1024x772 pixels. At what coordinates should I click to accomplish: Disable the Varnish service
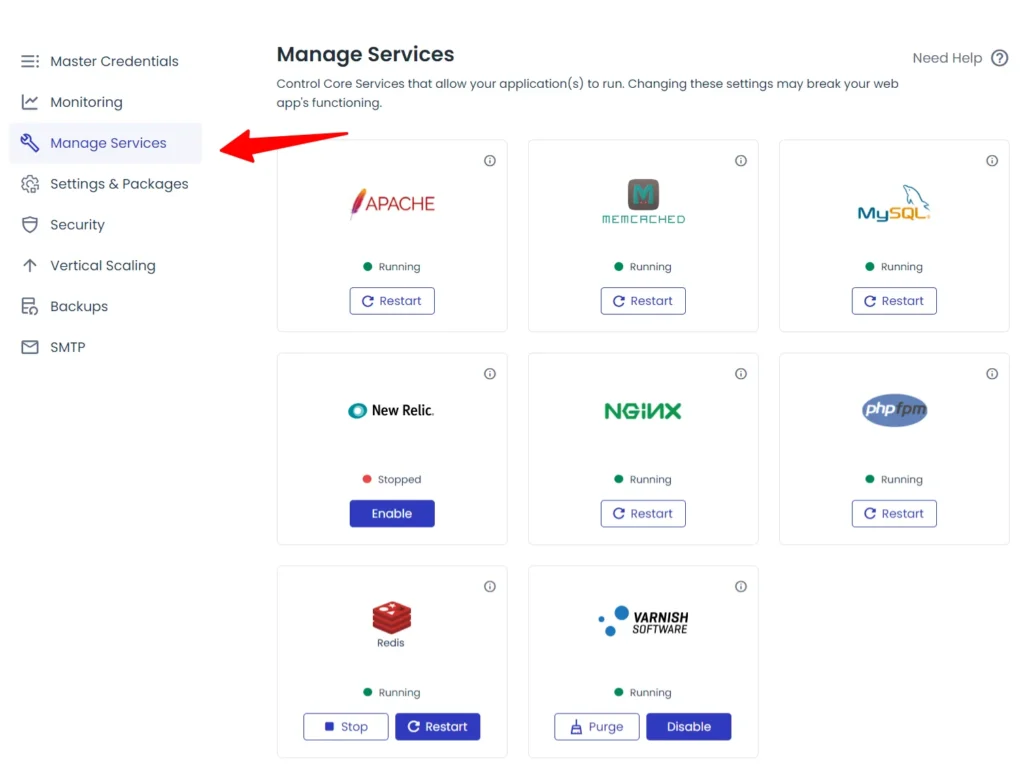[688, 726]
